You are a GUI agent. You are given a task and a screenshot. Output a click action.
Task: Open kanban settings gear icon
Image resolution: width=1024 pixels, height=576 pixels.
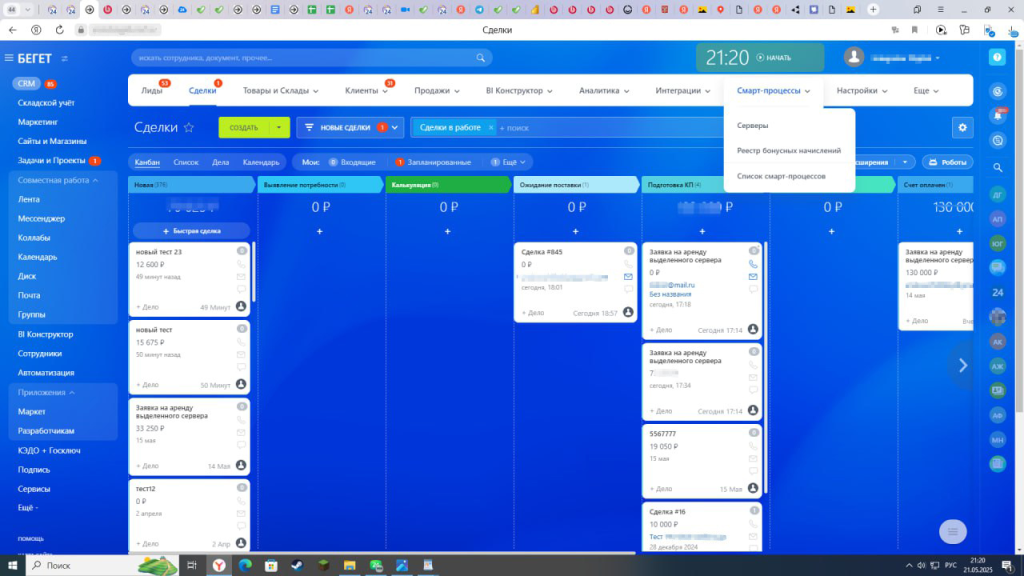(962, 127)
